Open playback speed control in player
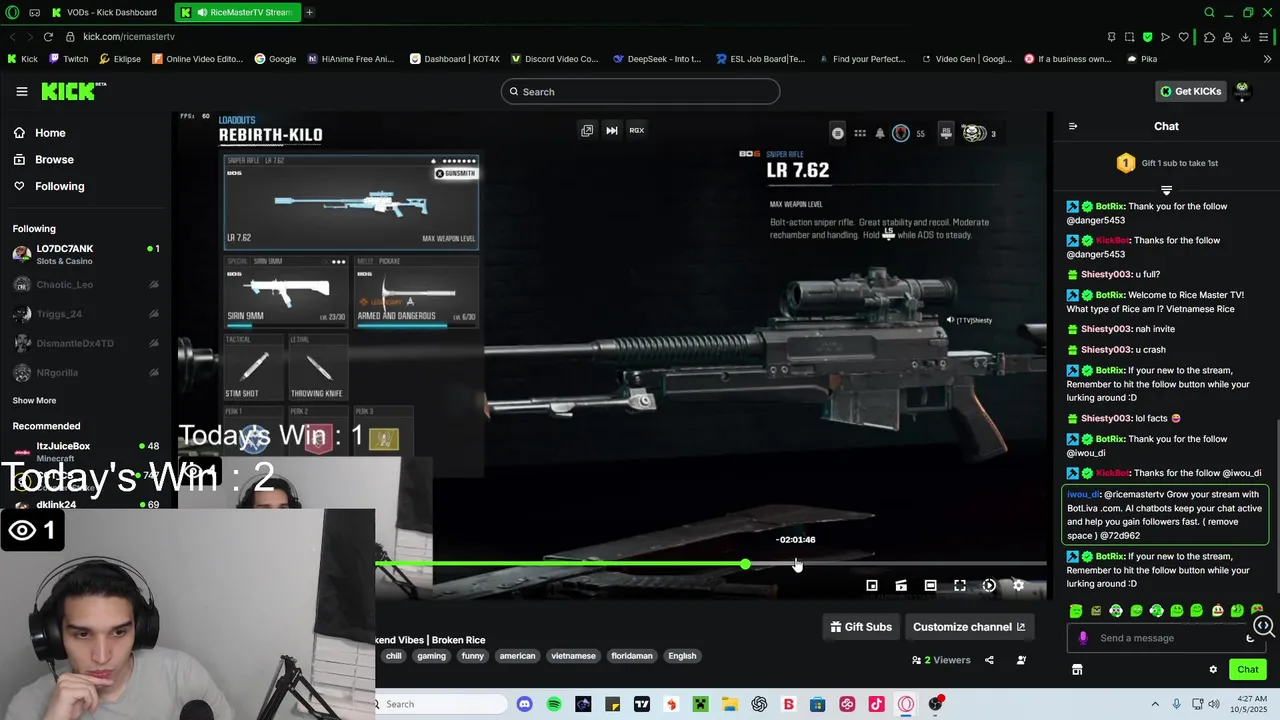This screenshot has width=1280, height=720. click(989, 585)
